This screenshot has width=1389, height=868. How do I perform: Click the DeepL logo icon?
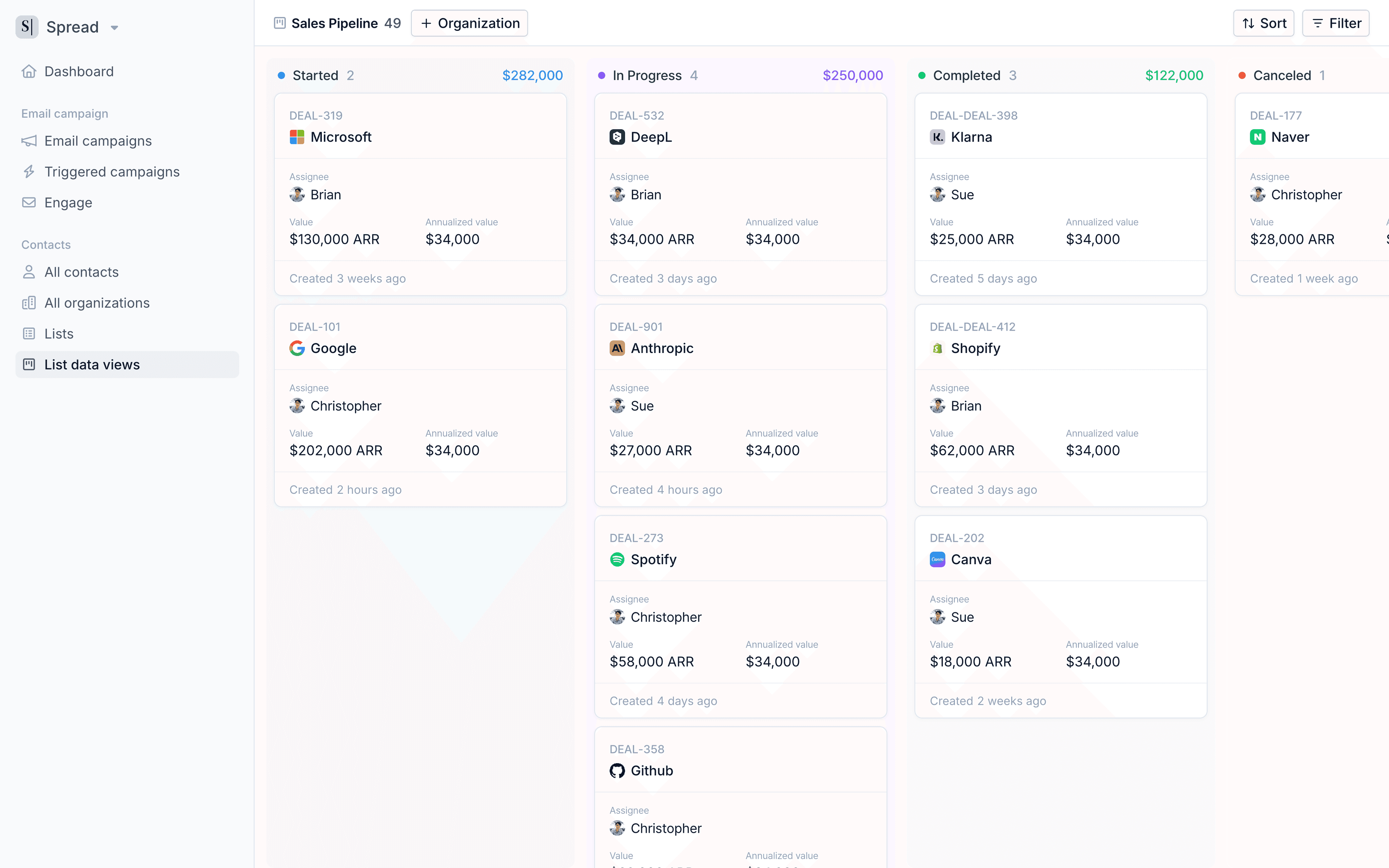pyautogui.click(x=617, y=137)
